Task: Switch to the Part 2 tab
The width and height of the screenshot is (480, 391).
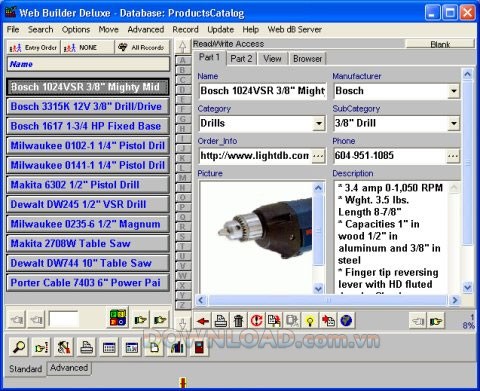Action: point(241,59)
